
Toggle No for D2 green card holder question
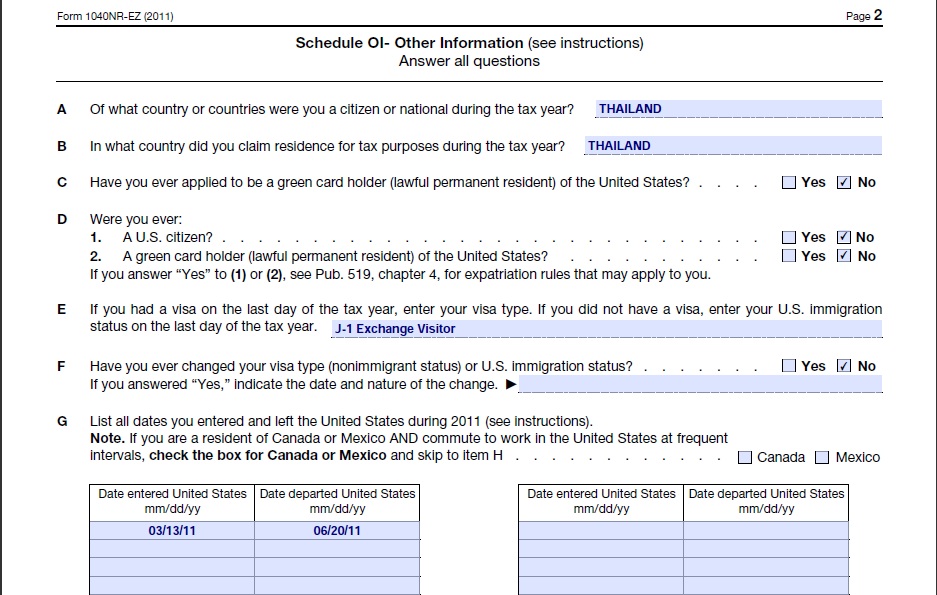tap(844, 256)
